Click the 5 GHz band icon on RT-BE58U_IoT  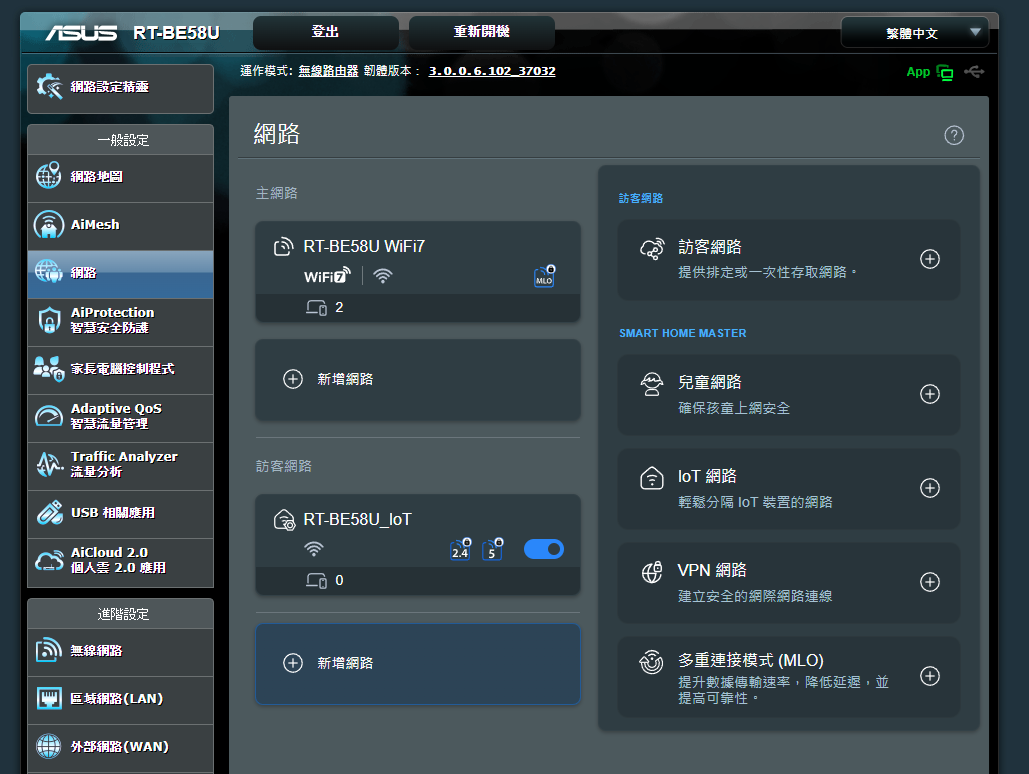pyautogui.click(x=493, y=549)
